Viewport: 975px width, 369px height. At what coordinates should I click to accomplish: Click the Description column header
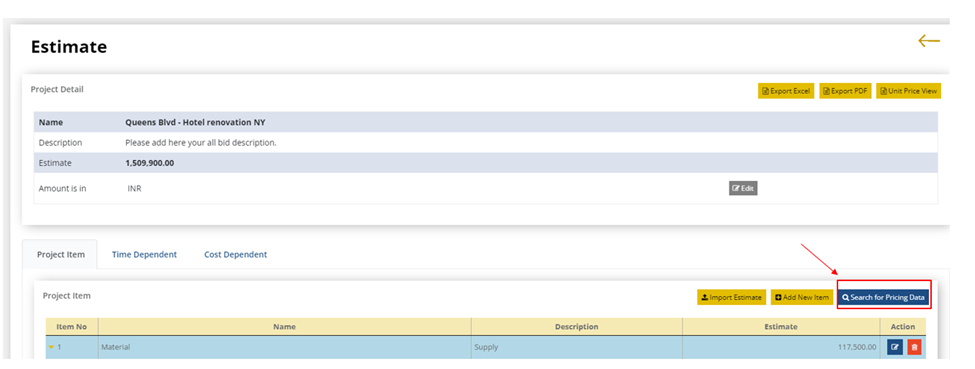[576, 327]
